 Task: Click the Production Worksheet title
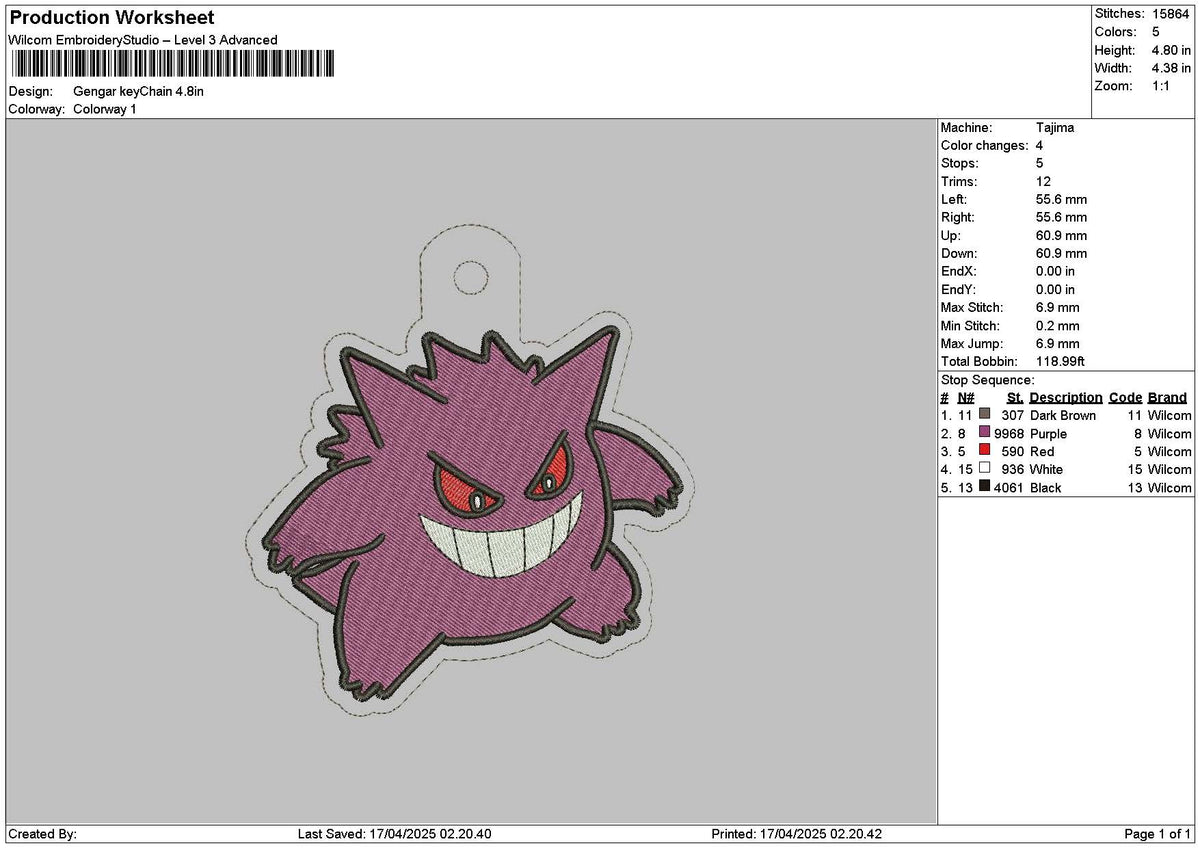[x=110, y=17]
